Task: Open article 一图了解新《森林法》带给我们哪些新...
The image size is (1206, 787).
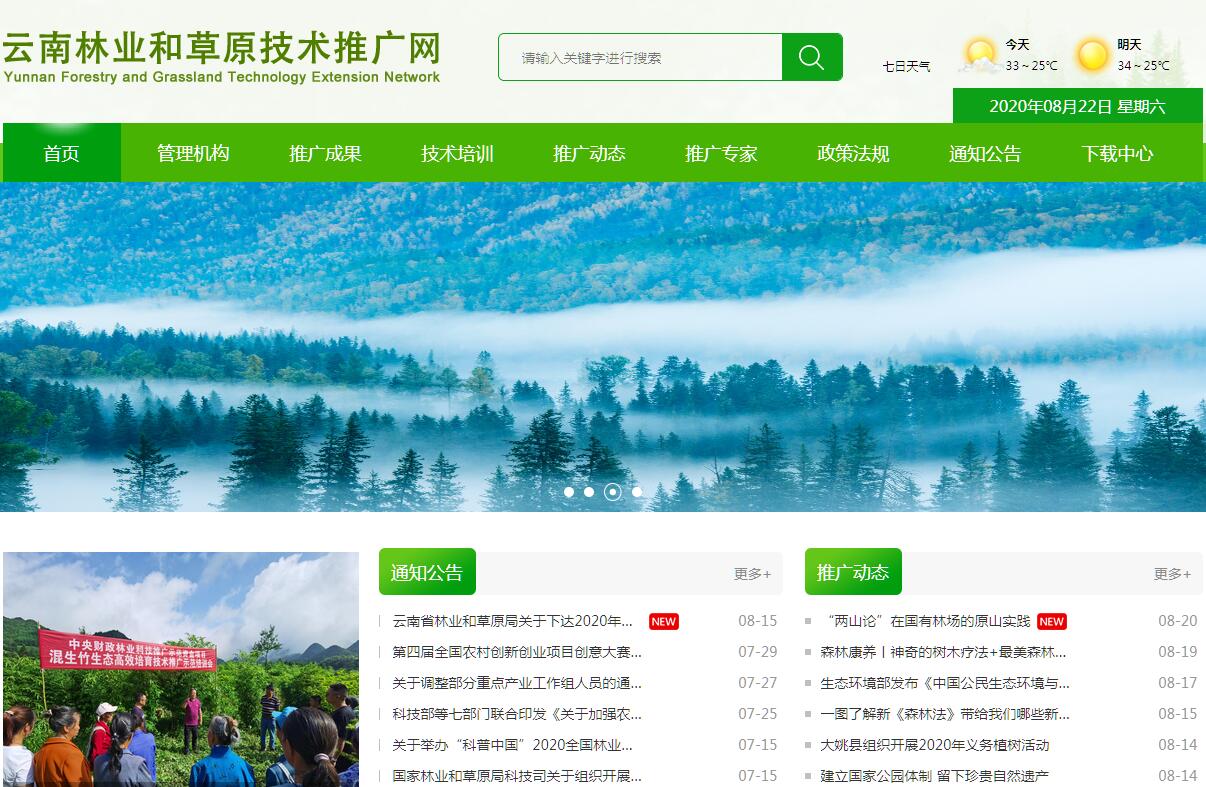Action: click(x=945, y=714)
